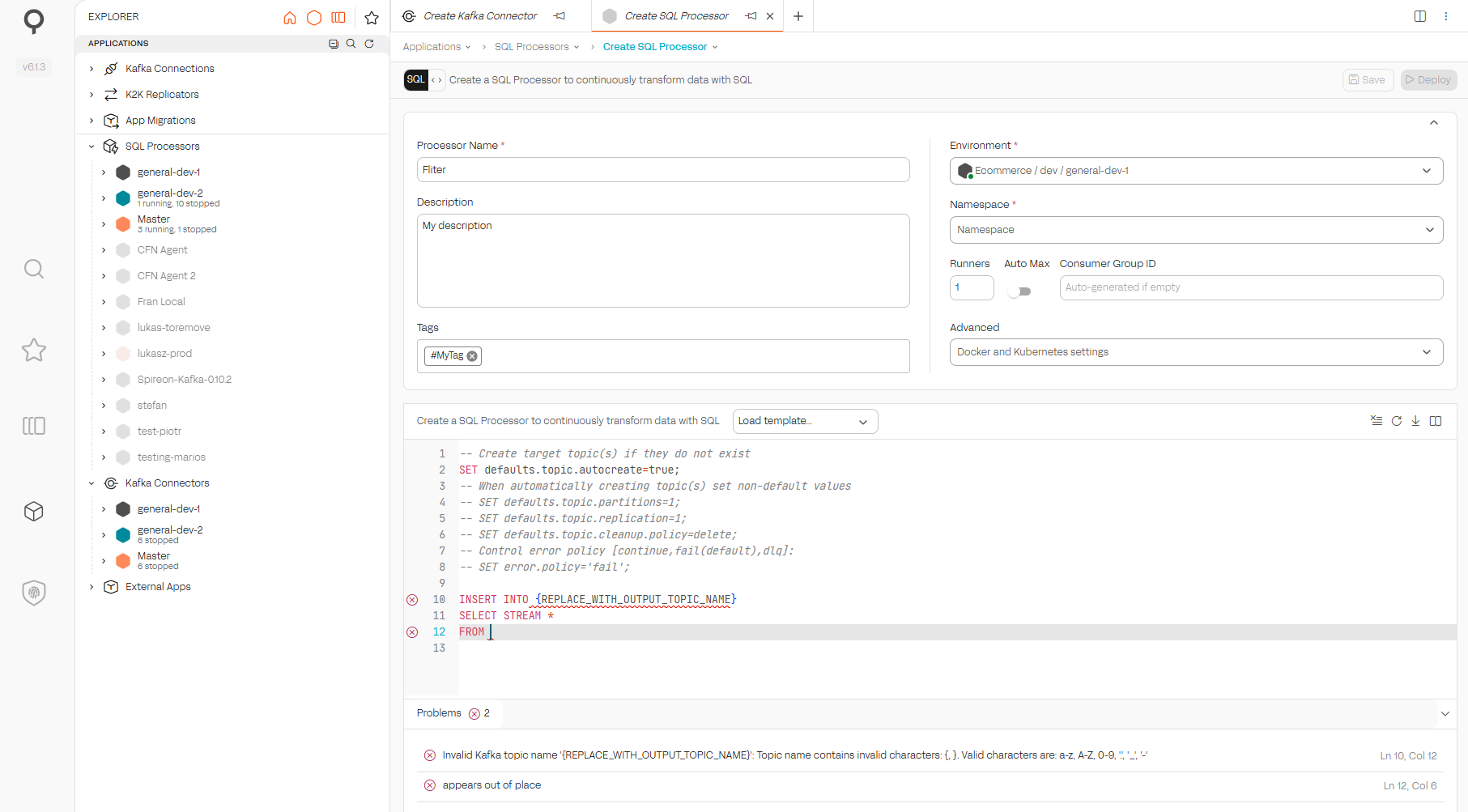Click the home icon in Explorer header
The height and width of the screenshot is (812, 1468).
290,17
